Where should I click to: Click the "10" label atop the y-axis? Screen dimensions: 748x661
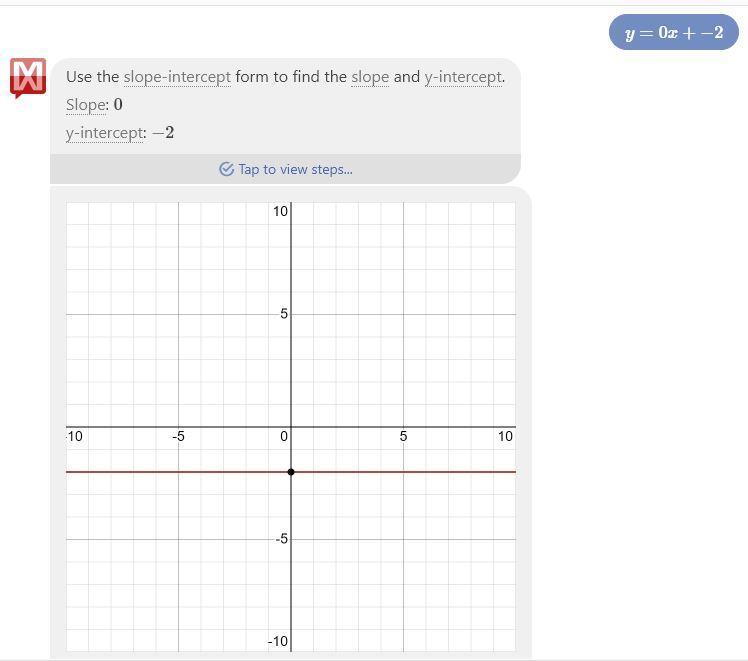pyautogui.click(x=280, y=211)
